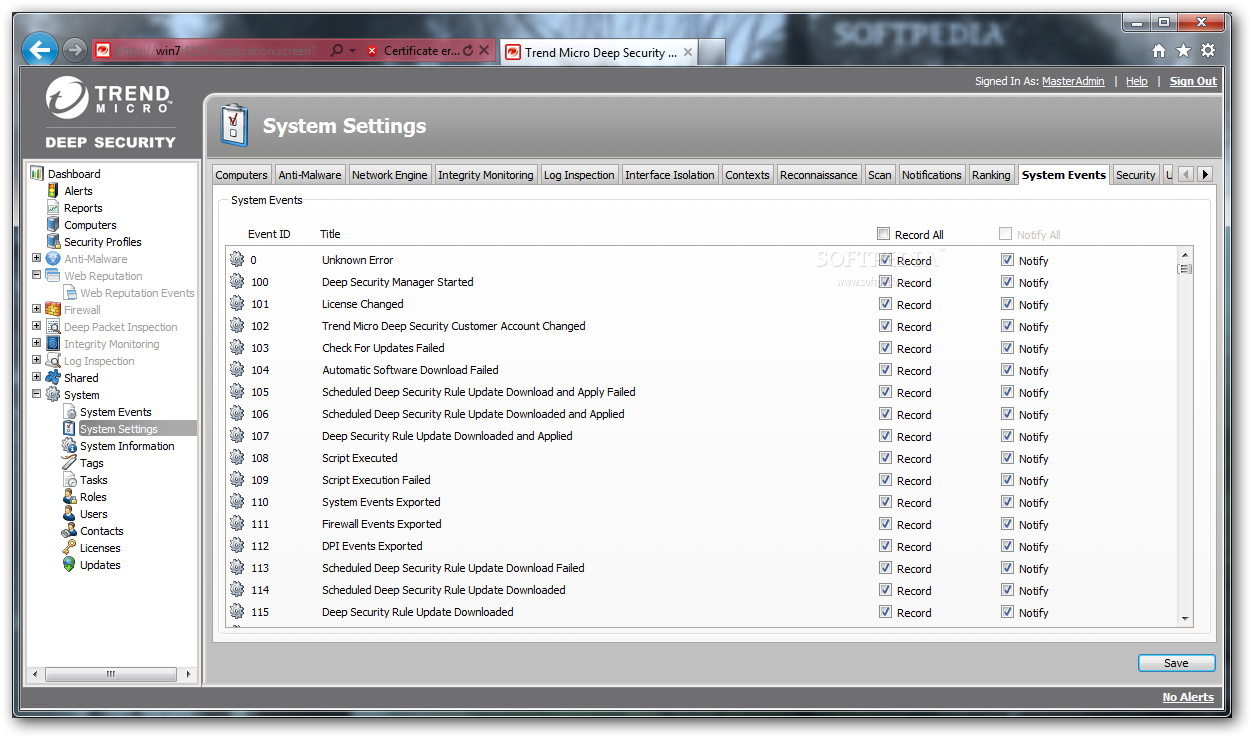The height and width of the screenshot is (738, 1252).
Task: Expand the Shared tree node
Action: [x=37, y=377]
